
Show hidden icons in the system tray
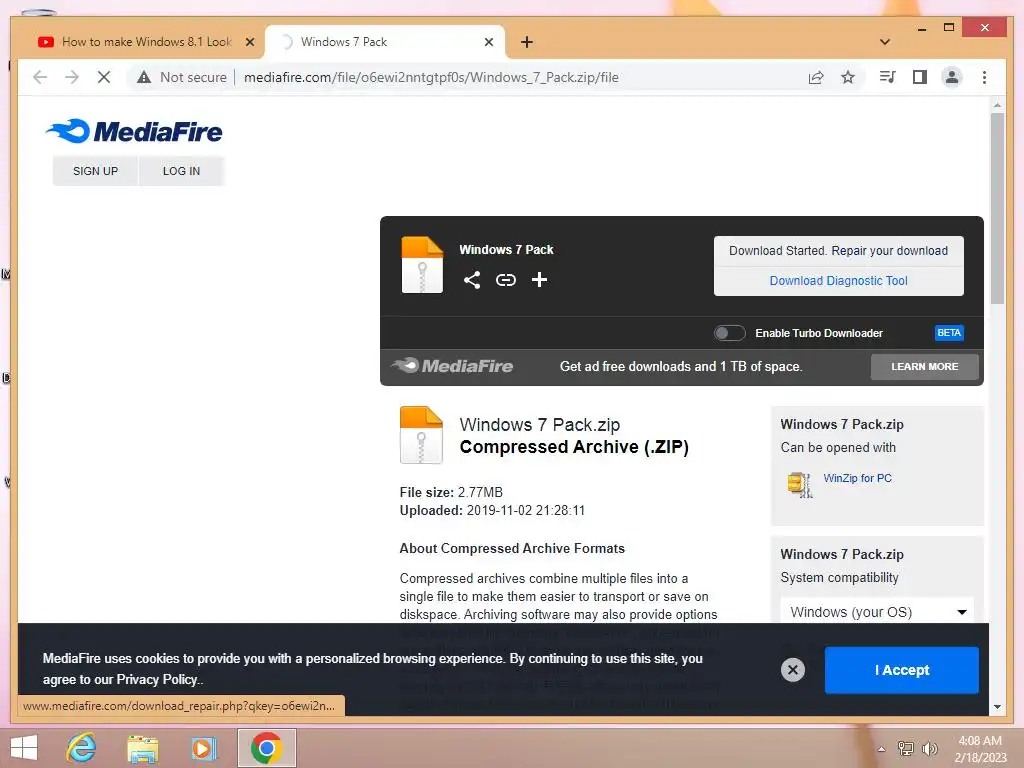881,749
